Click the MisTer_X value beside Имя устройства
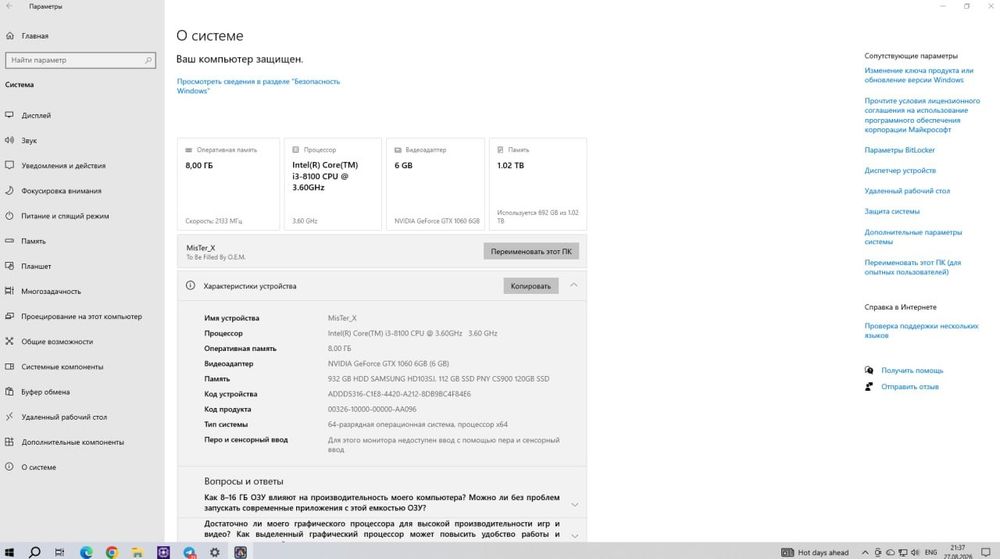Viewport: 1000px width, 559px height. (342, 318)
